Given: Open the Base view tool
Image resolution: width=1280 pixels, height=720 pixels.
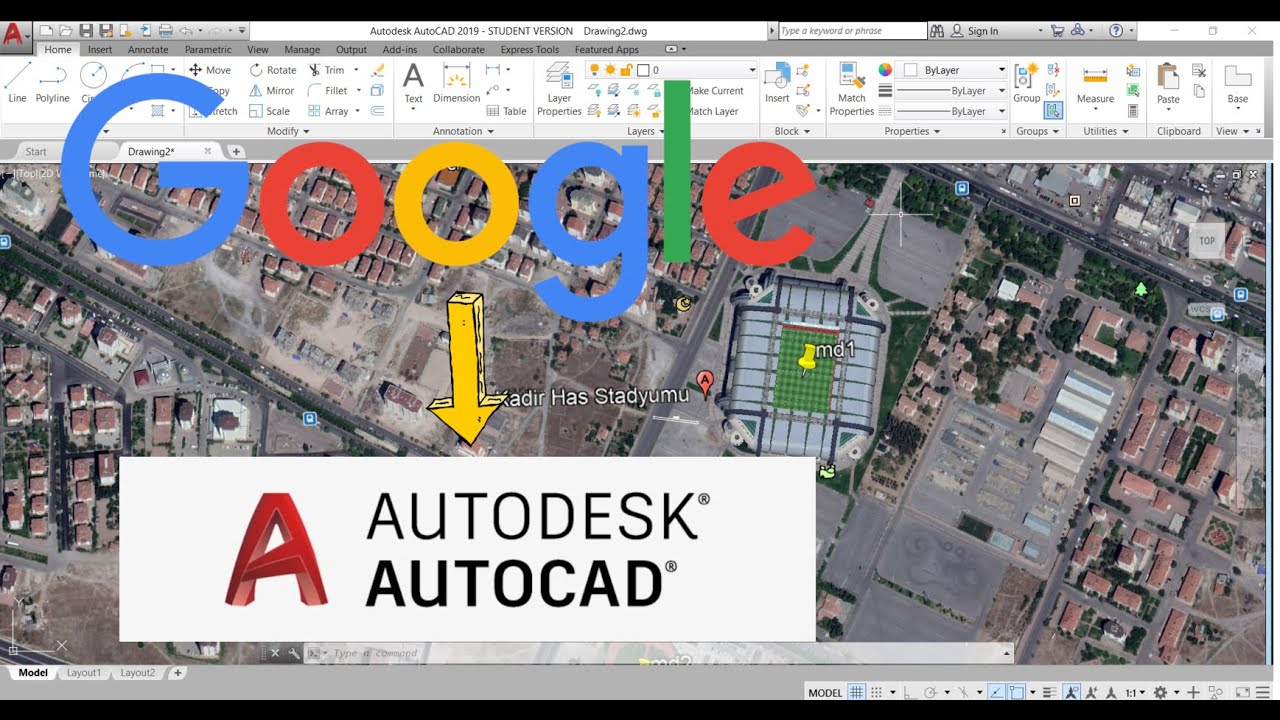Looking at the screenshot, I should coord(1238,85).
